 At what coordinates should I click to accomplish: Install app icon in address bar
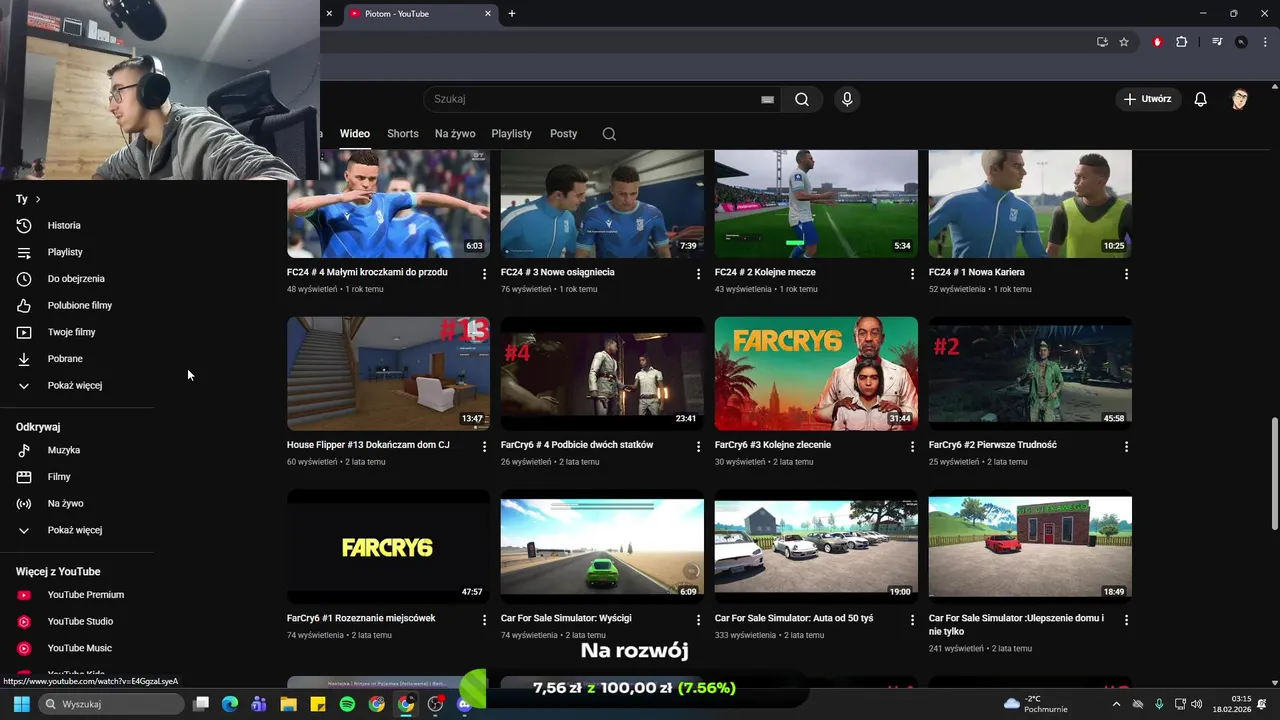point(1102,42)
